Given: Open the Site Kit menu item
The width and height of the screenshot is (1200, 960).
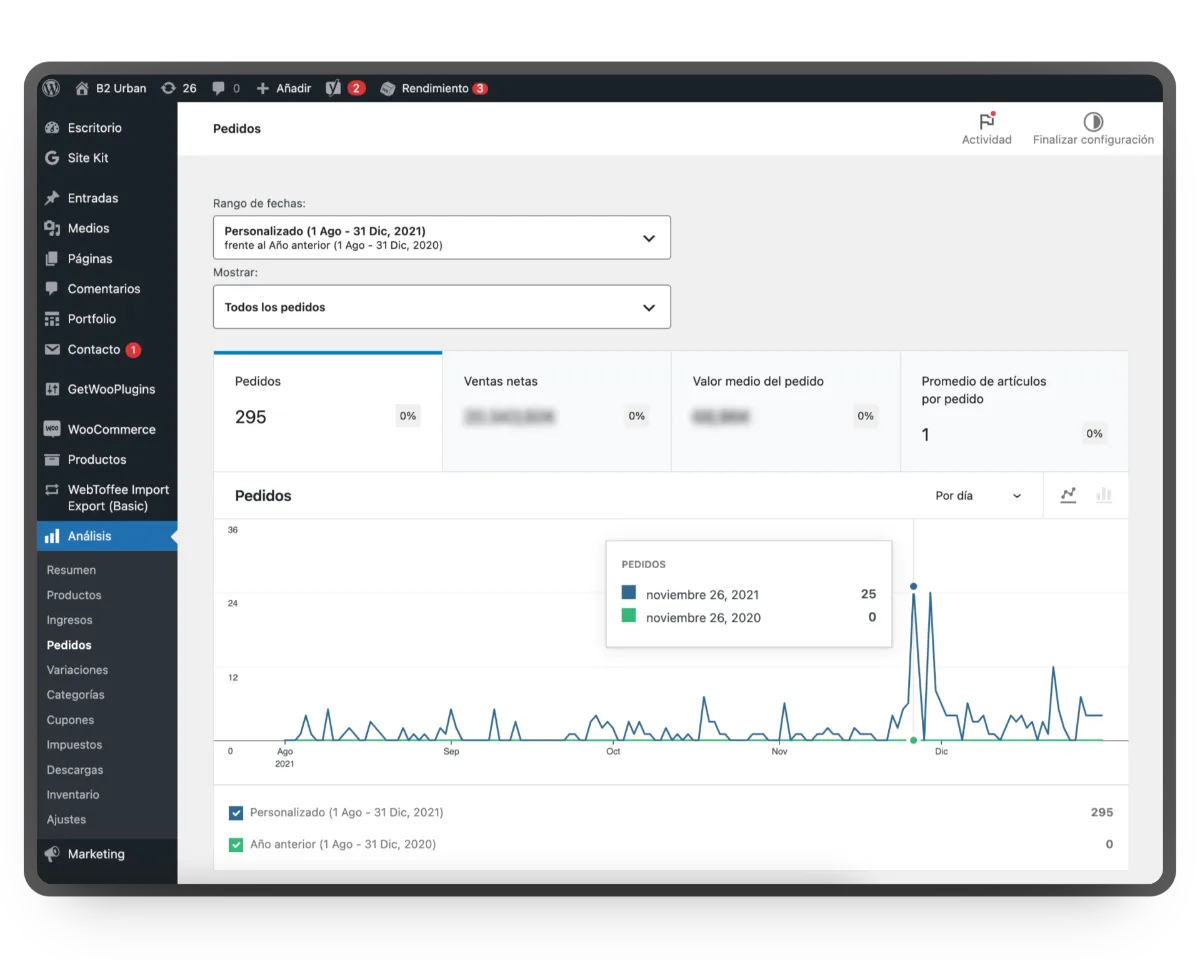Looking at the screenshot, I should 88,158.
